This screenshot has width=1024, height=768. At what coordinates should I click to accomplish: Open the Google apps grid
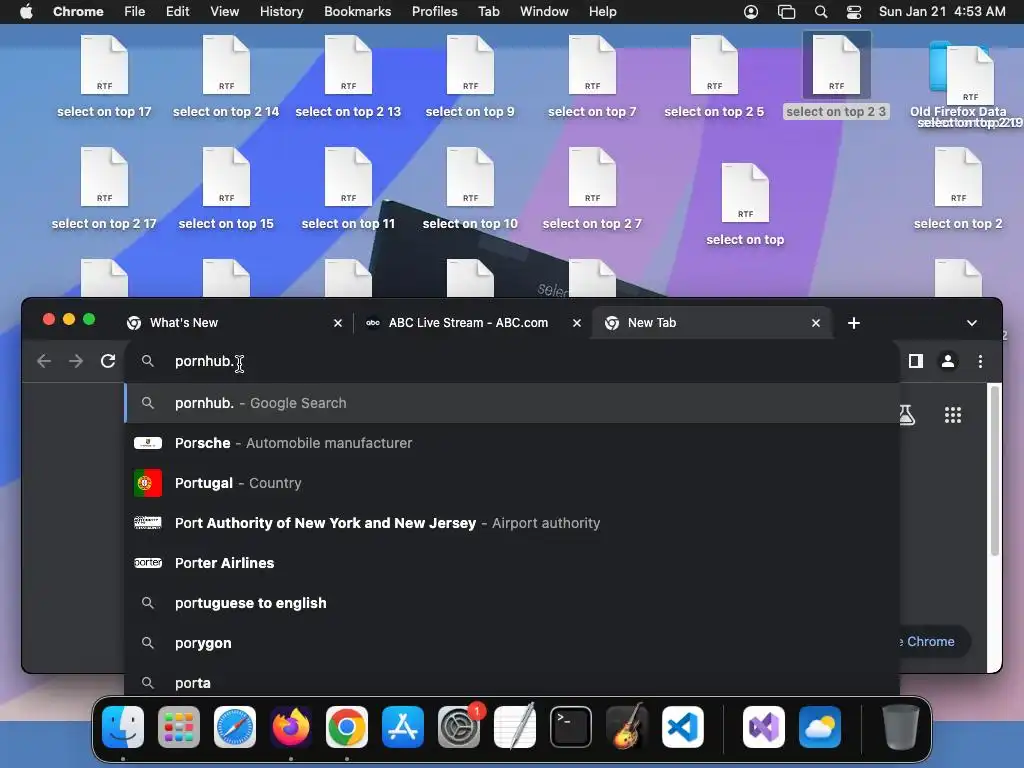pos(953,415)
